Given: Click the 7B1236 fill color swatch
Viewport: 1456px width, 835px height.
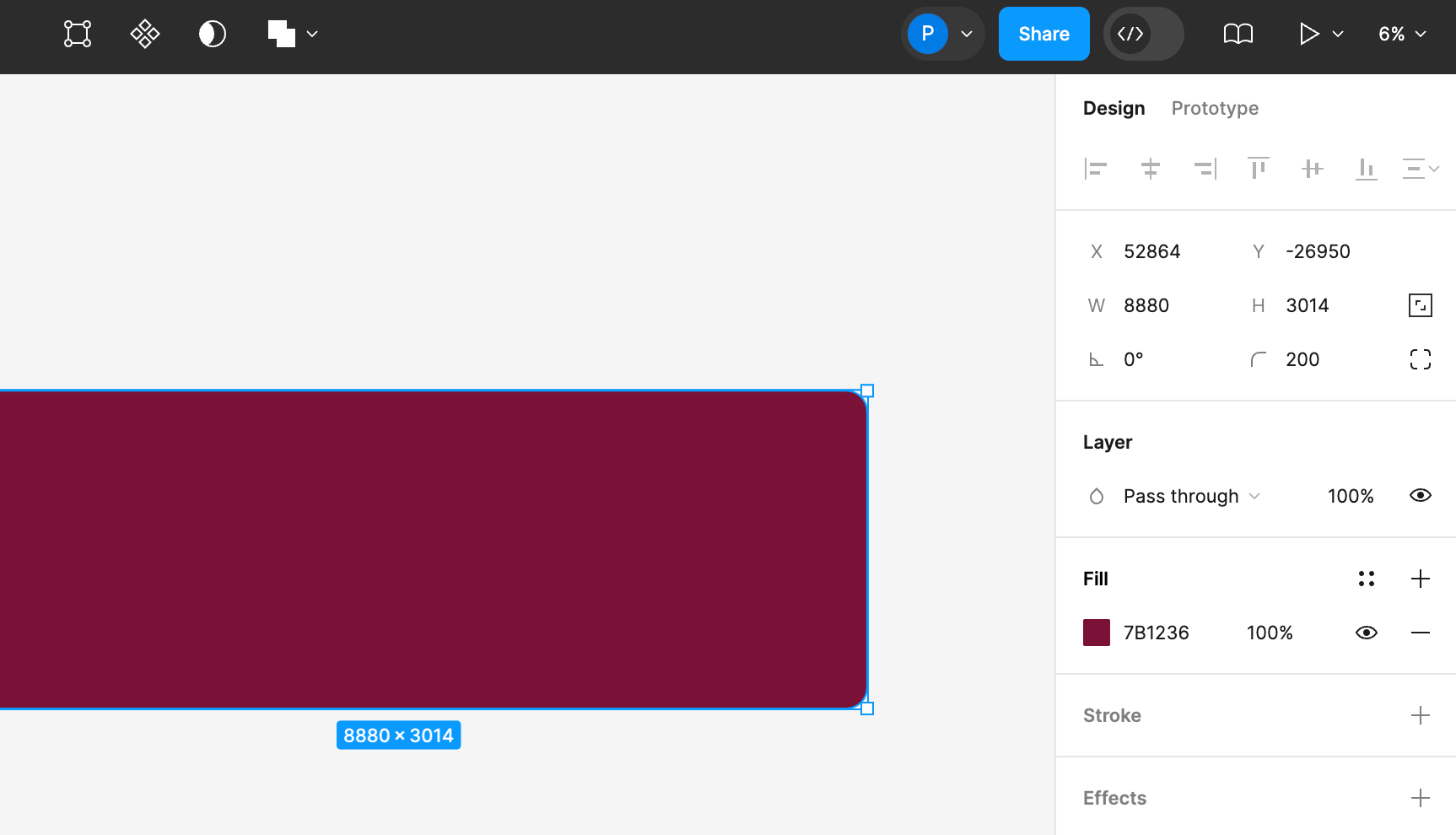Looking at the screenshot, I should [x=1097, y=633].
